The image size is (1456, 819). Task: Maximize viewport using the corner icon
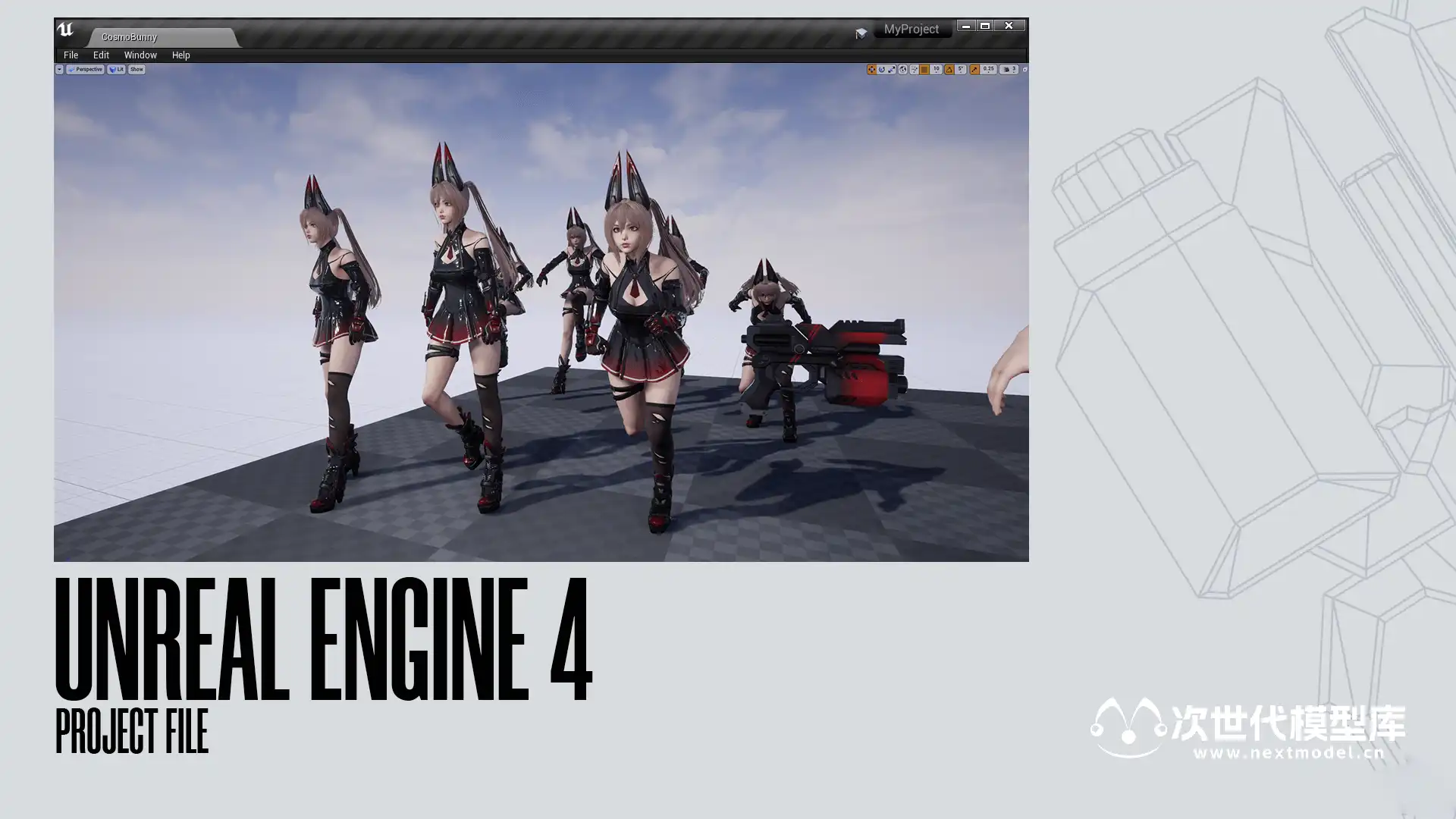1025,70
